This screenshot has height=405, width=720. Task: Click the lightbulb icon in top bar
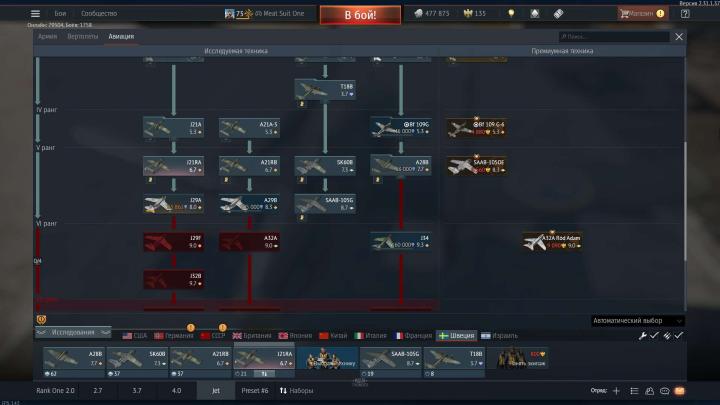[x=511, y=14]
